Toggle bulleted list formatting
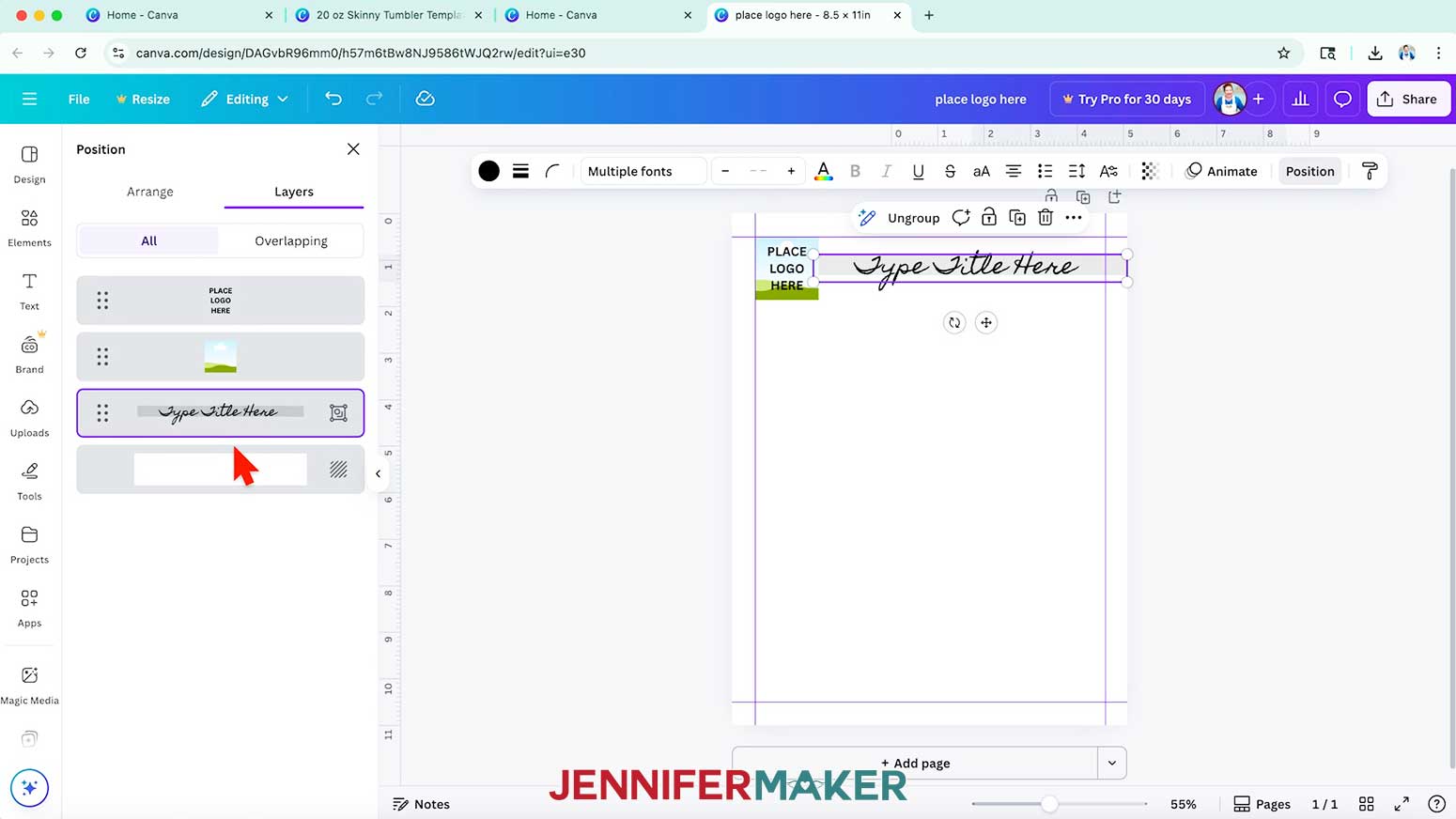1456x819 pixels. pyautogui.click(x=1045, y=171)
